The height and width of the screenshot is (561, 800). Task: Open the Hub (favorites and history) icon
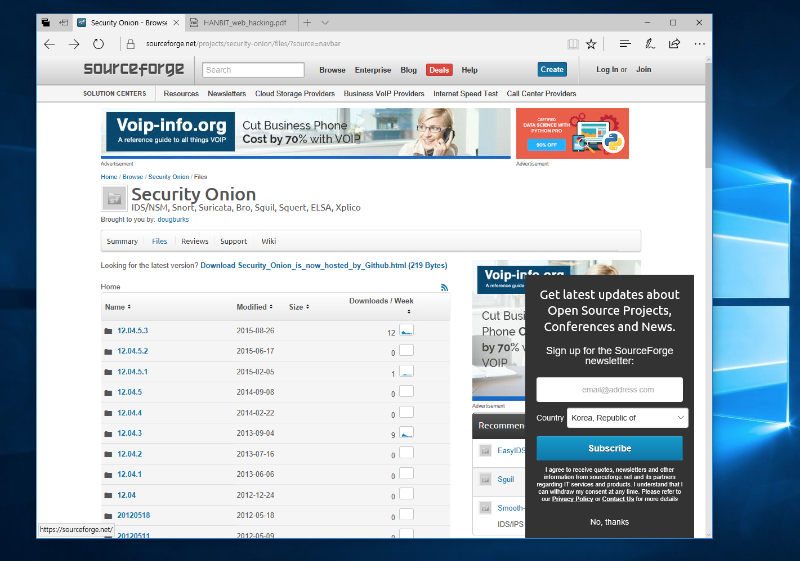pos(625,44)
